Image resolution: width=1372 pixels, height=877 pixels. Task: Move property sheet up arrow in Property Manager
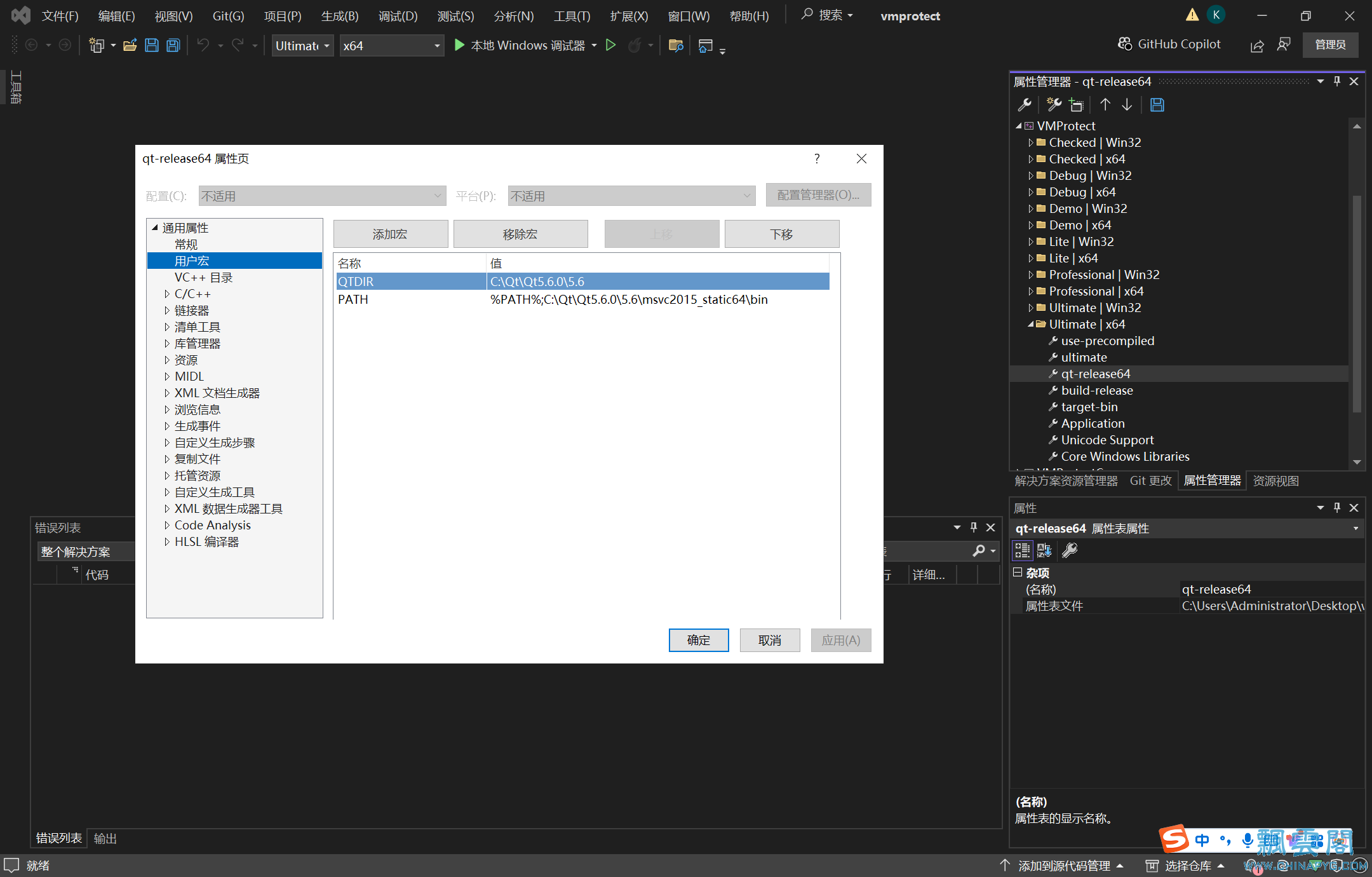click(1105, 105)
